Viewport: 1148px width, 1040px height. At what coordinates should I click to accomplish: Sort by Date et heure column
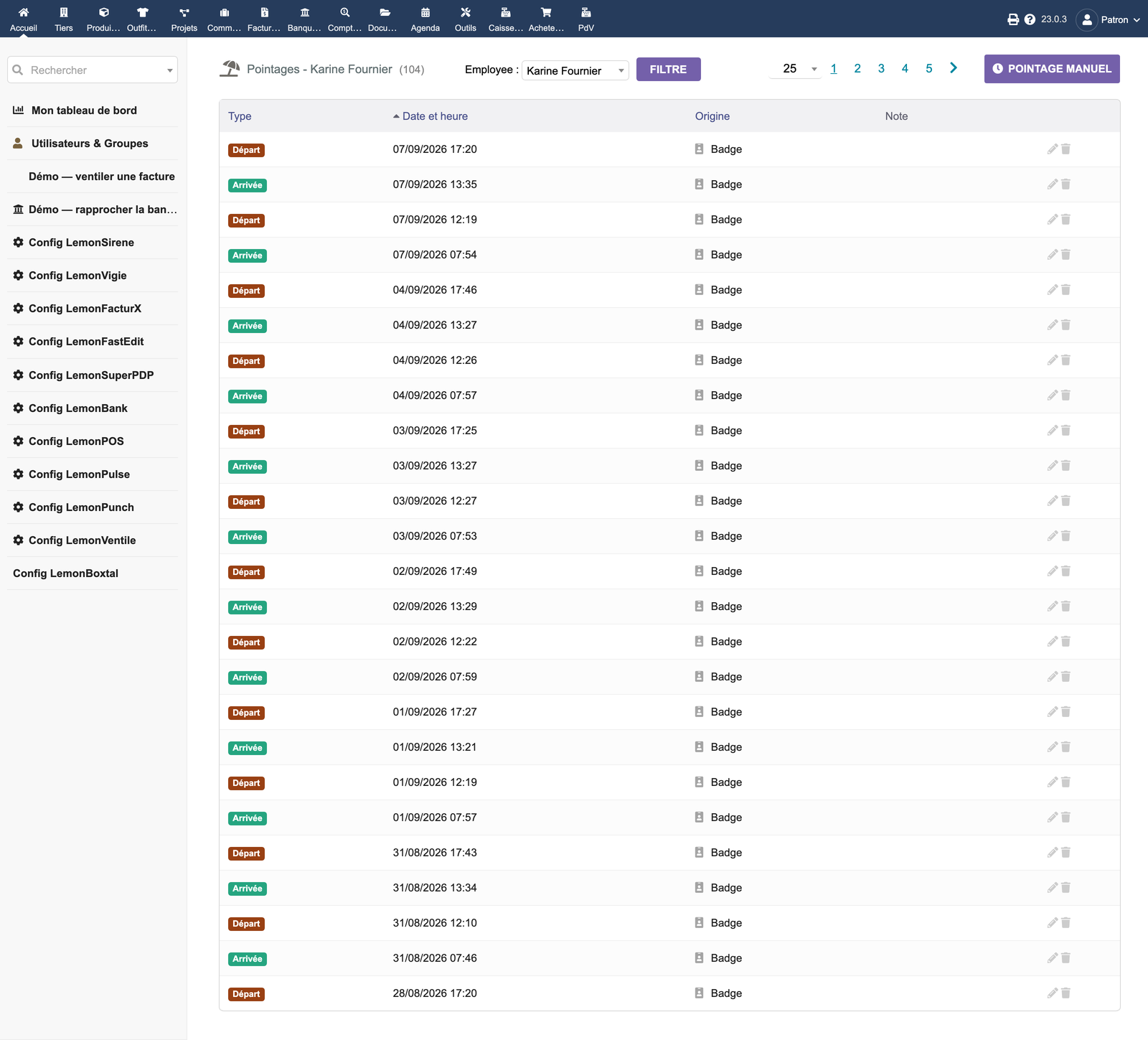click(x=435, y=116)
